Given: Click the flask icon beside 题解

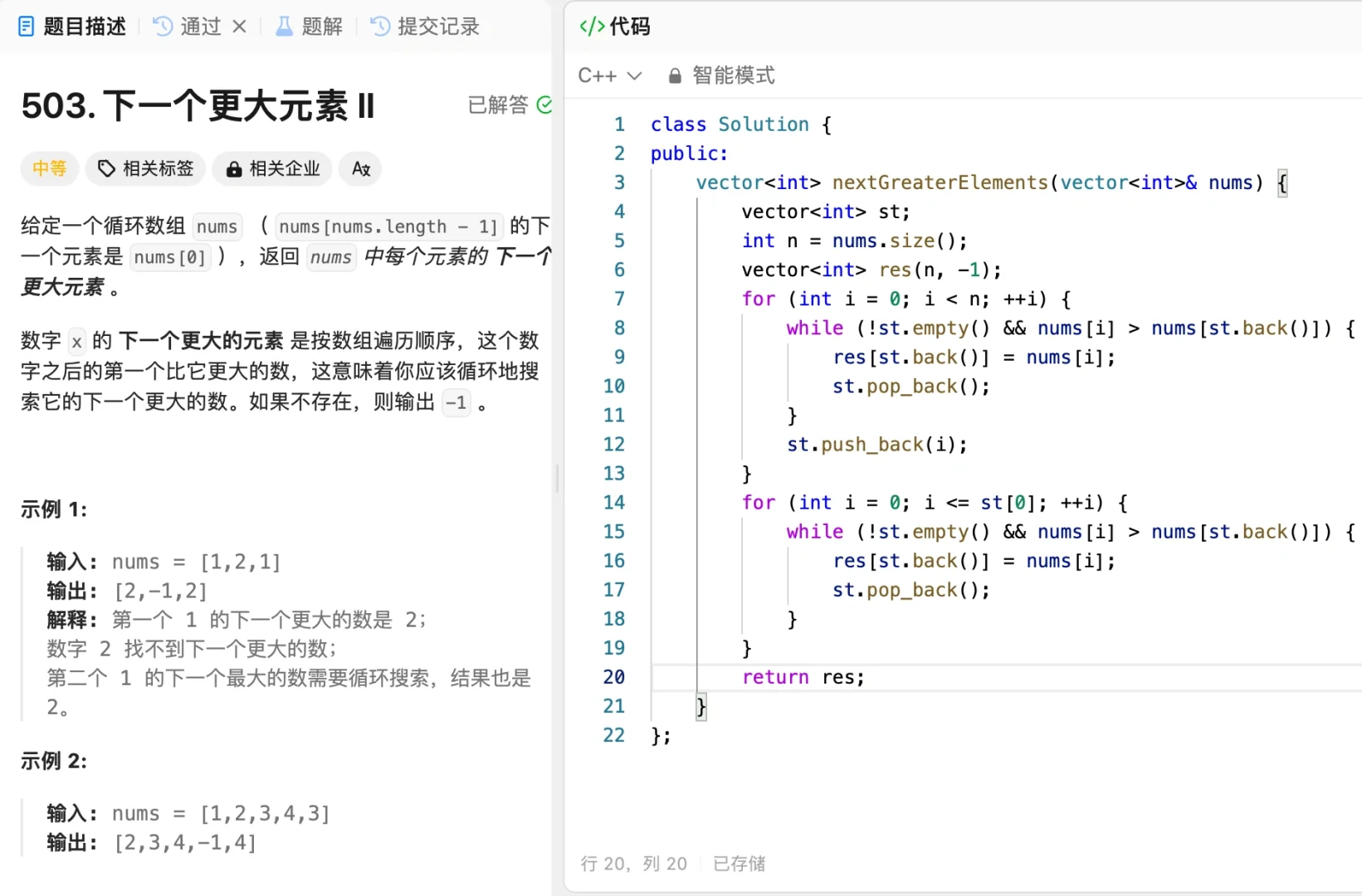Looking at the screenshot, I should tap(284, 27).
